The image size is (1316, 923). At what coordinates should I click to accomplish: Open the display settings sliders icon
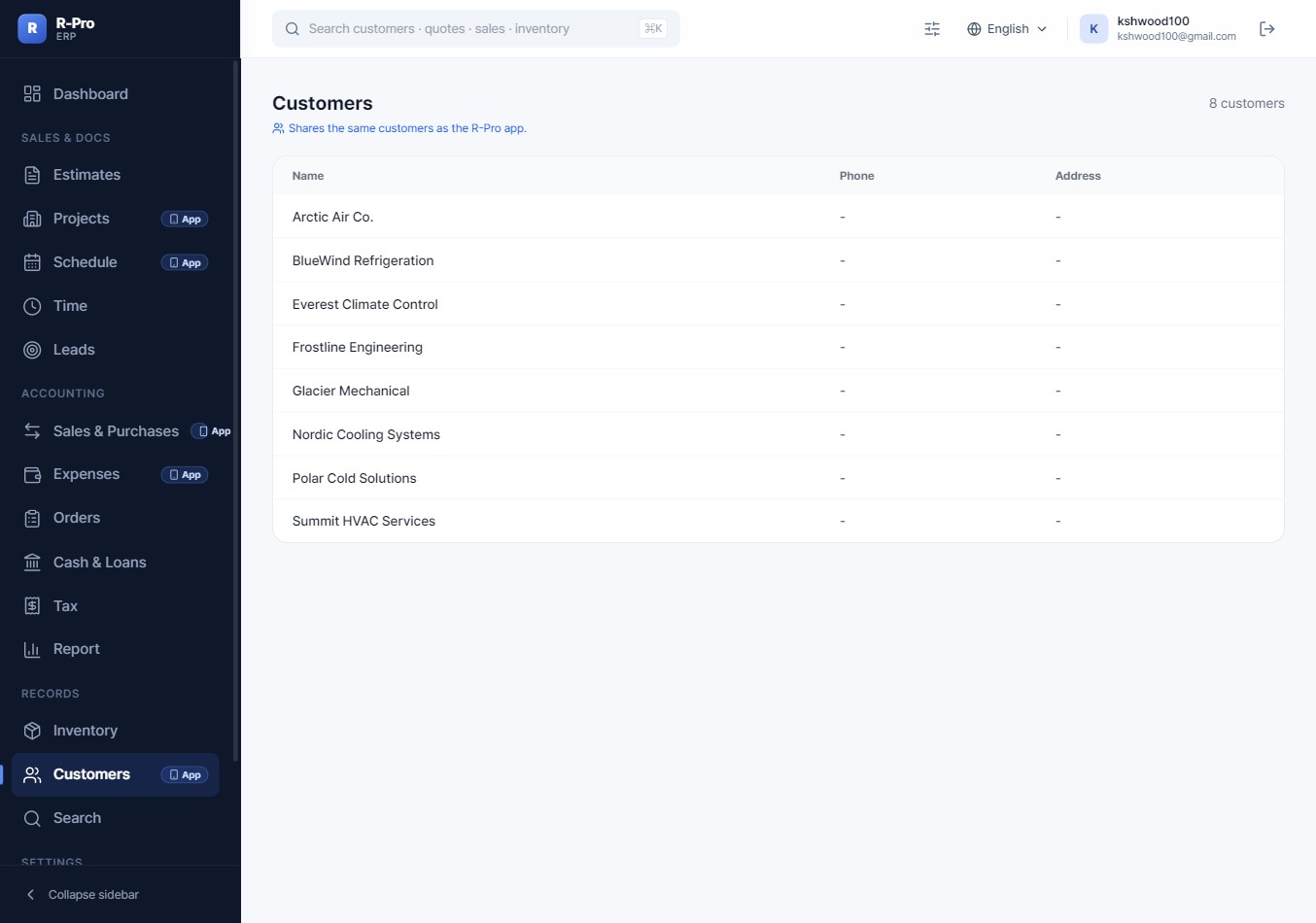932,29
